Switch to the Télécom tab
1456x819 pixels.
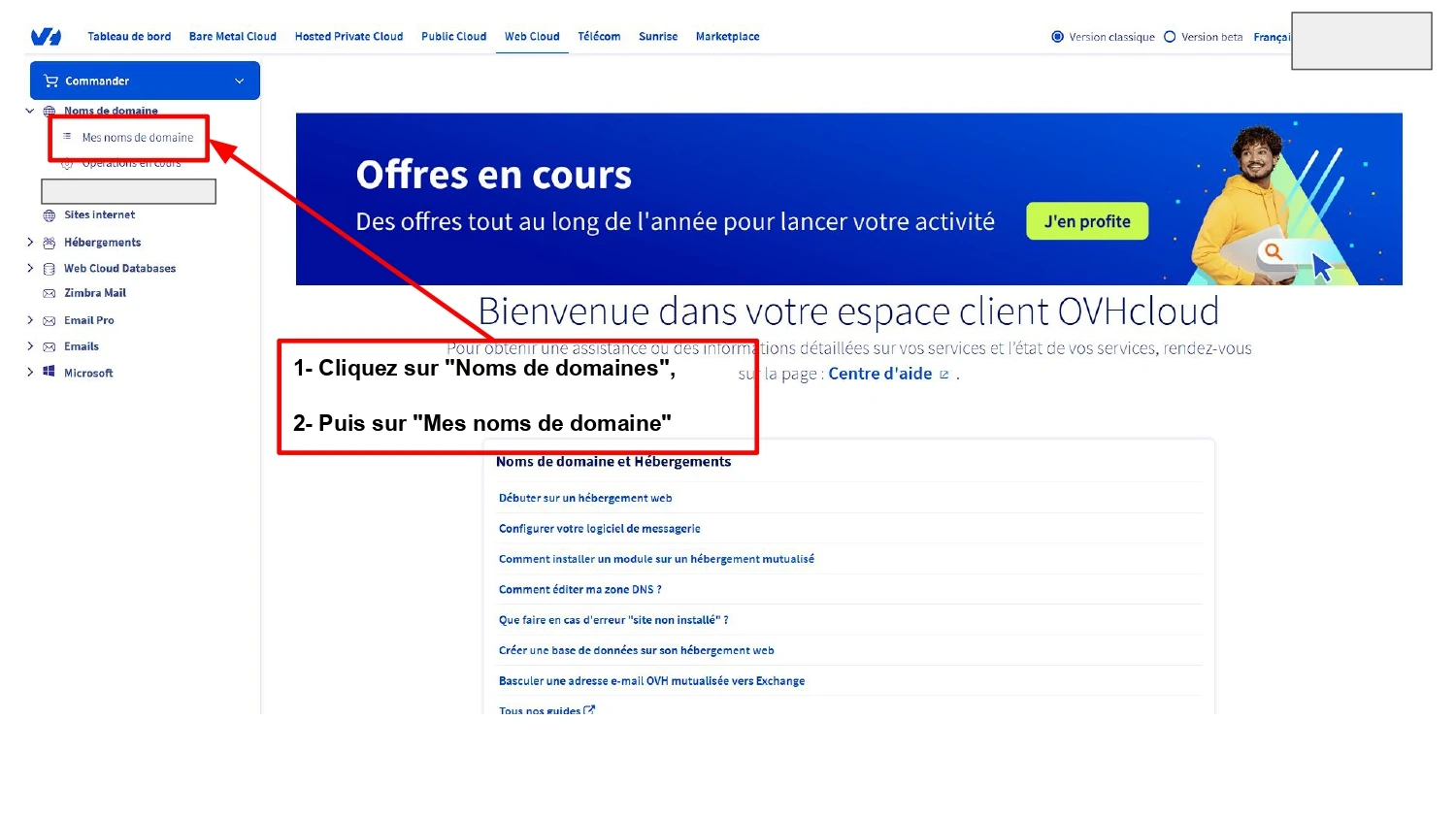click(599, 36)
